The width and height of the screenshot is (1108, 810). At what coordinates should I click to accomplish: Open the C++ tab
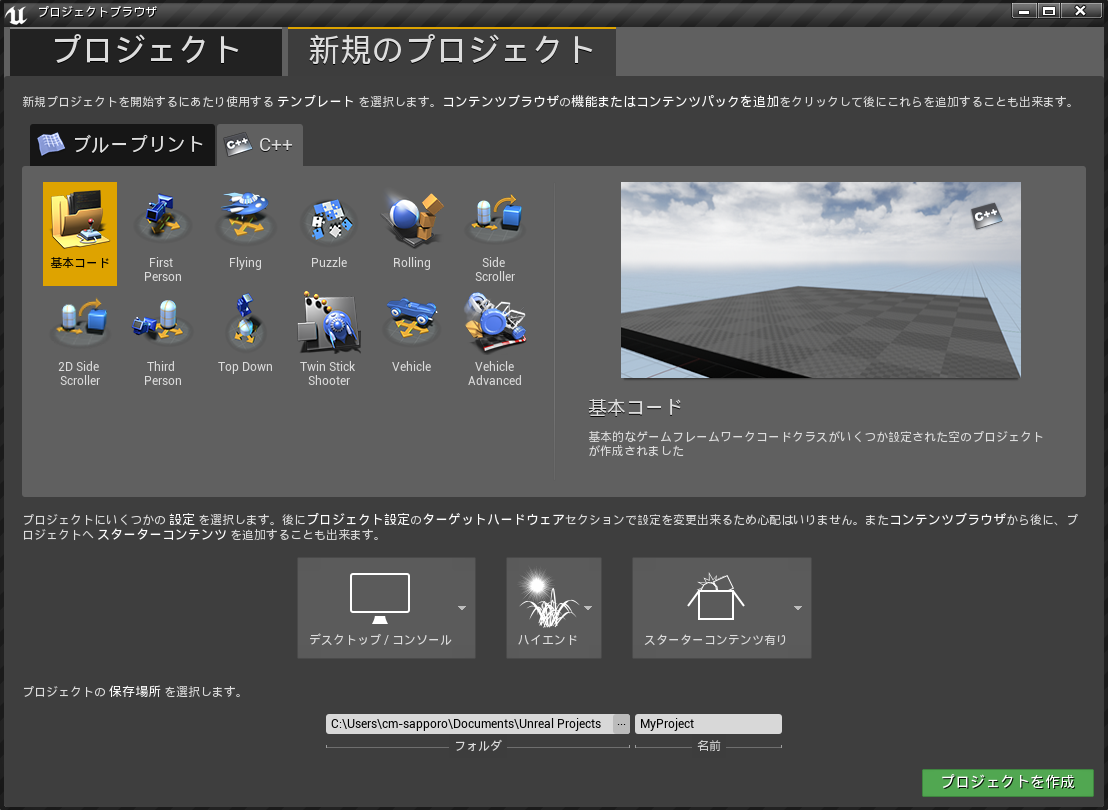(x=260, y=145)
